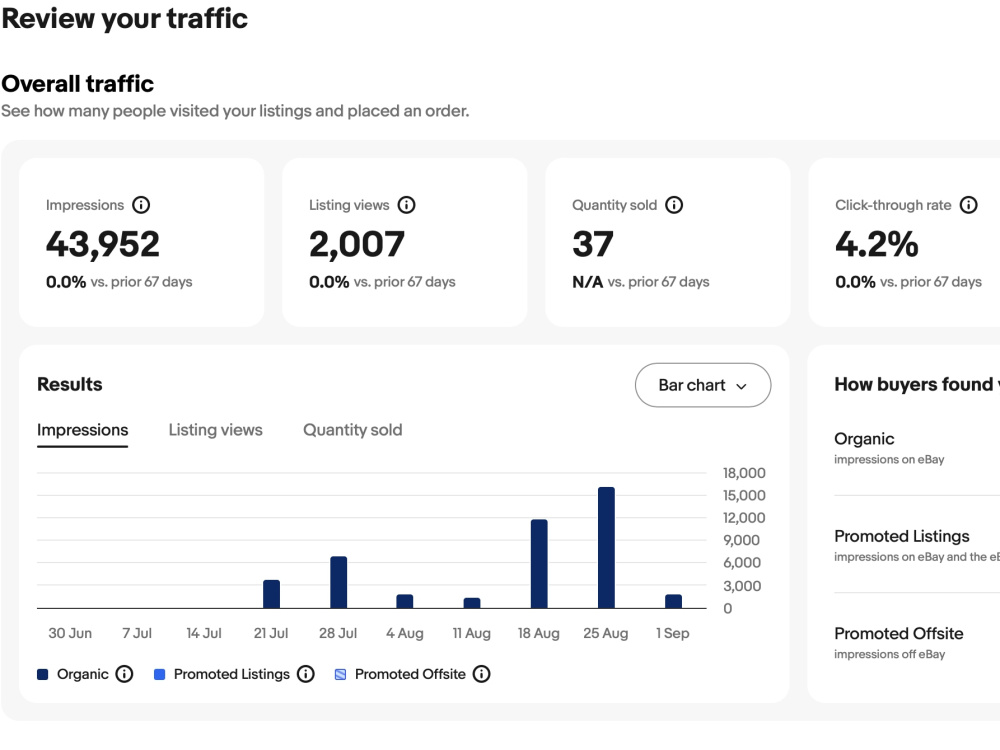Click N/A vs. prior 67 days text
The width and height of the screenshot is (1000, 750).
pos(640,282)
